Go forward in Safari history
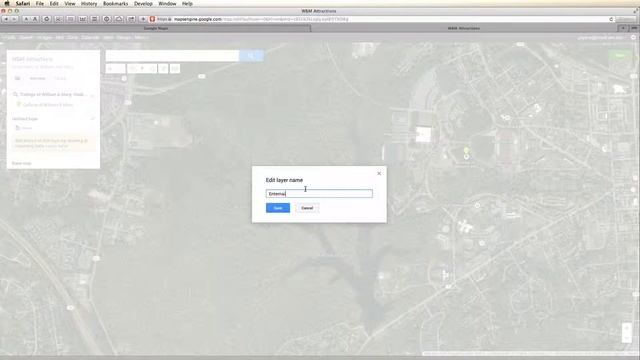This screenshot has width=640, height=360. pos(14,19)
